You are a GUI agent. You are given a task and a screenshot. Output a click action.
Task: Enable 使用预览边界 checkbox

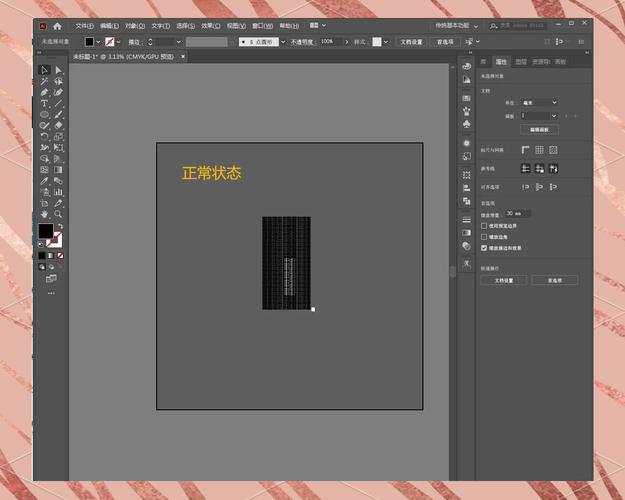click(485, 225)
